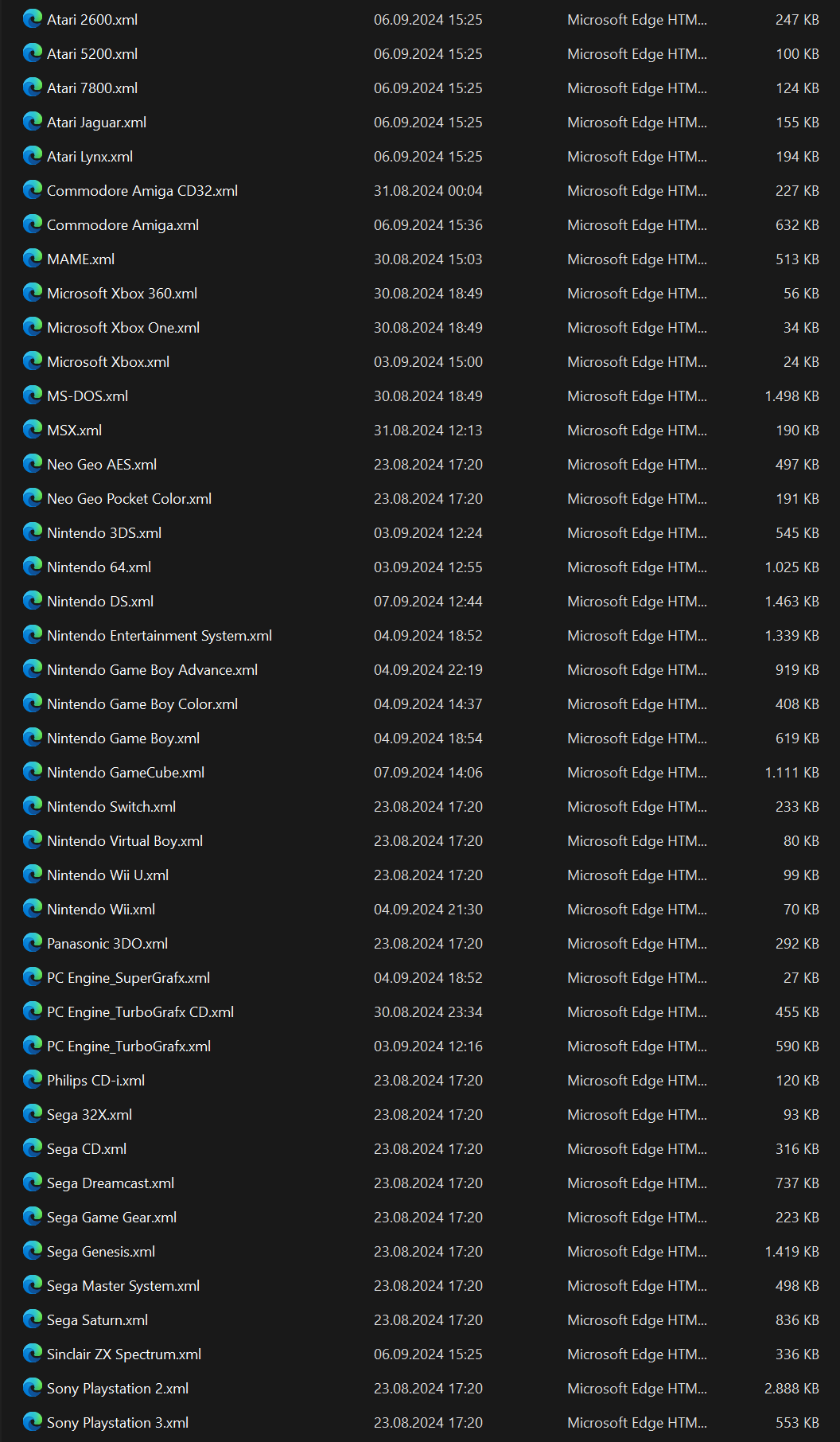Click the 2.888 KB size value
This screenshot has height=1442, width=840.
791,1389
